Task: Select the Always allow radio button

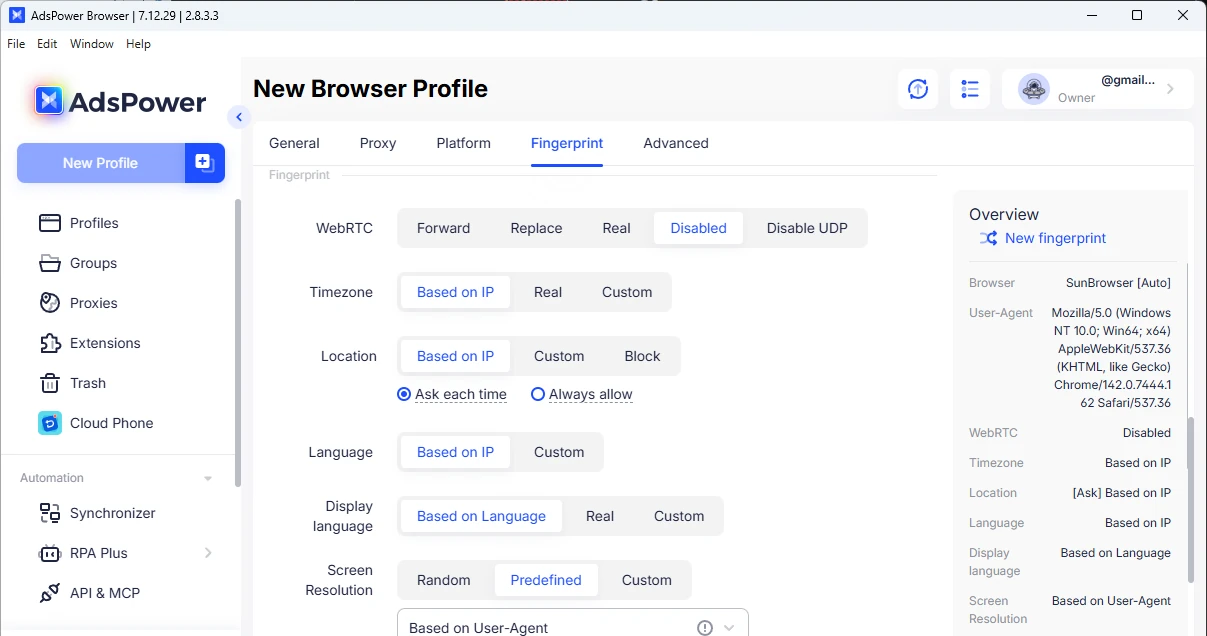Action: click(538, 394)
